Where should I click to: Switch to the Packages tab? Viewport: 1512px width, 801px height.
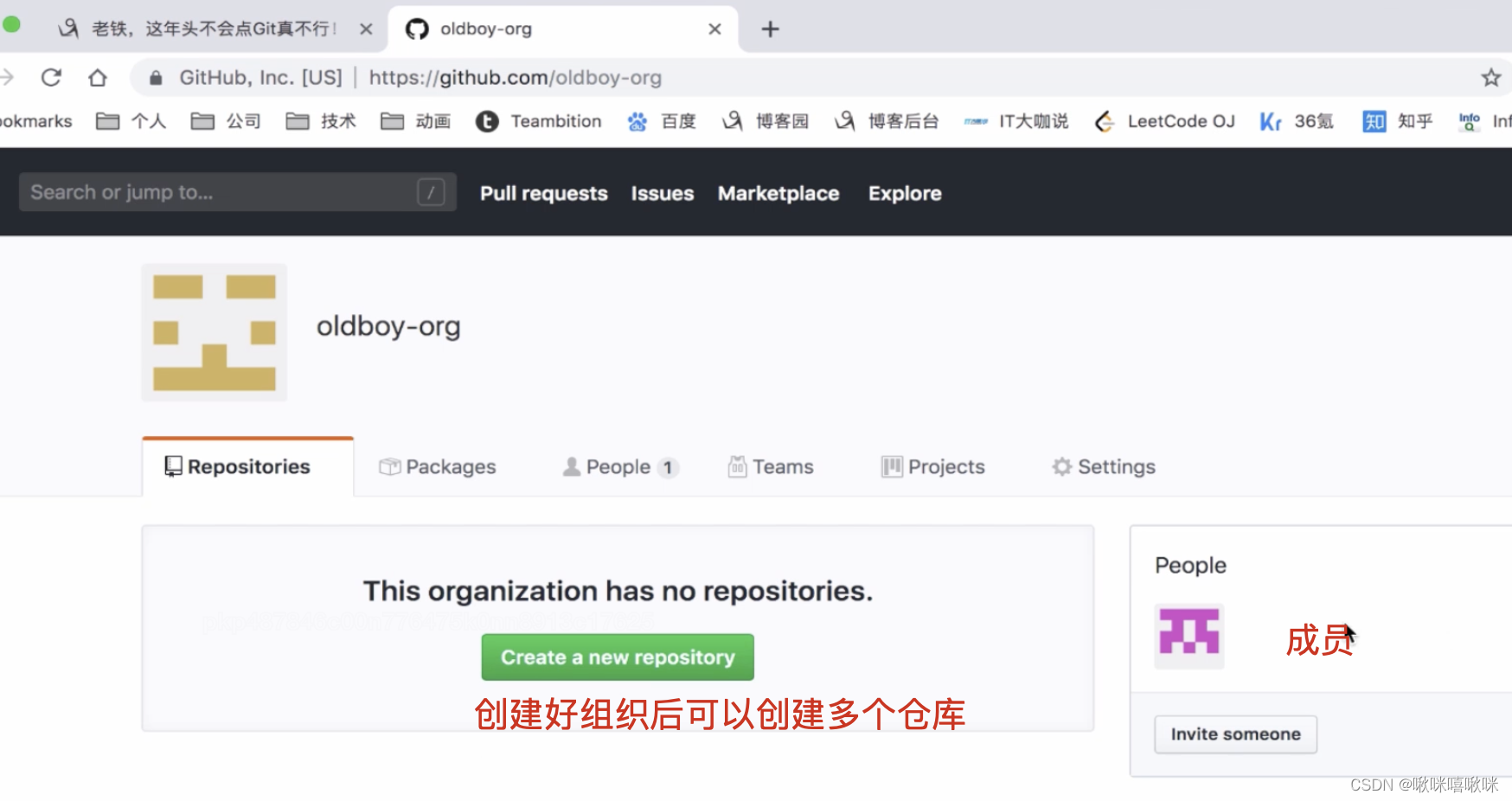438,467
